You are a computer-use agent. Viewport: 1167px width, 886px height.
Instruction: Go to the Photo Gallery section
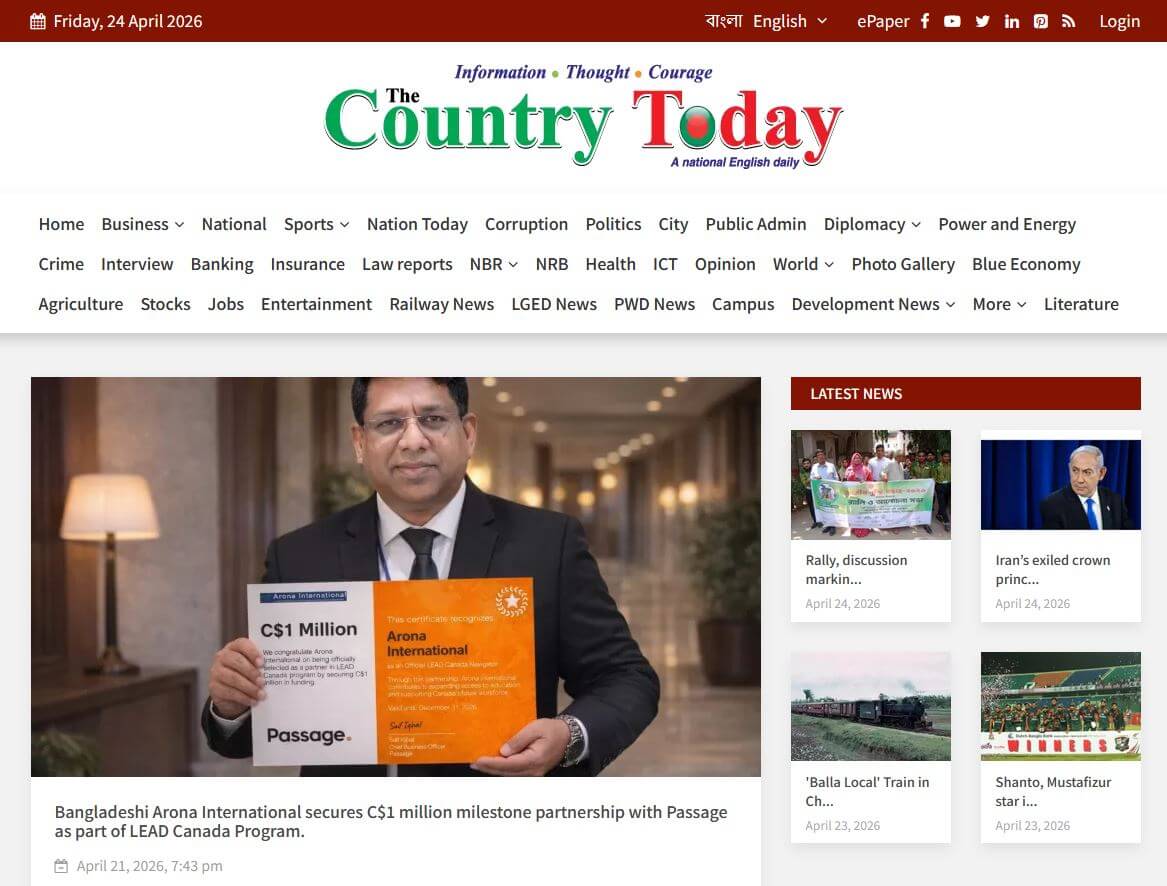[902, 264]
